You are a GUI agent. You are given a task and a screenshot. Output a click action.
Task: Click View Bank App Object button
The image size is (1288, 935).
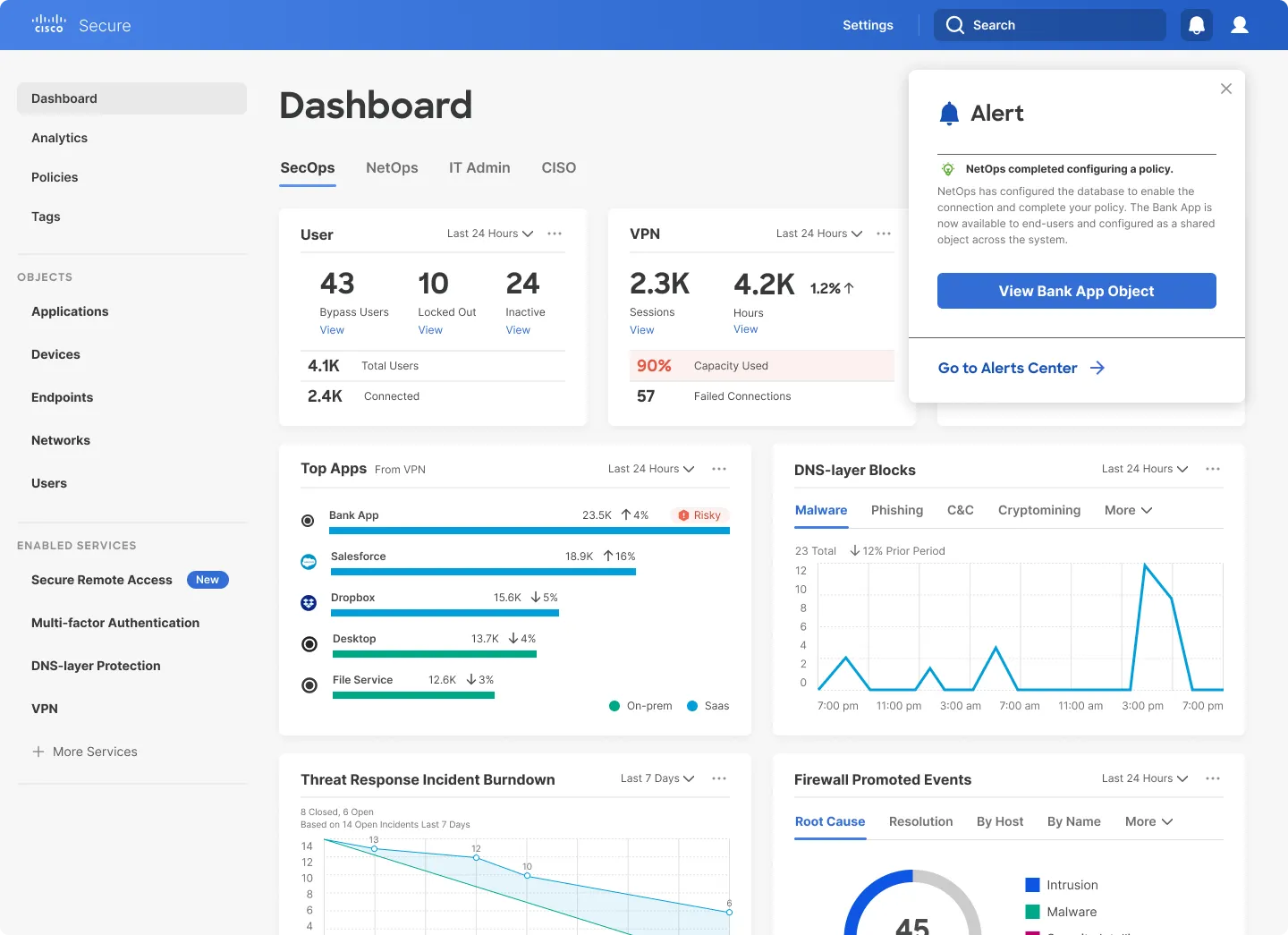[x=1077, y=291]
